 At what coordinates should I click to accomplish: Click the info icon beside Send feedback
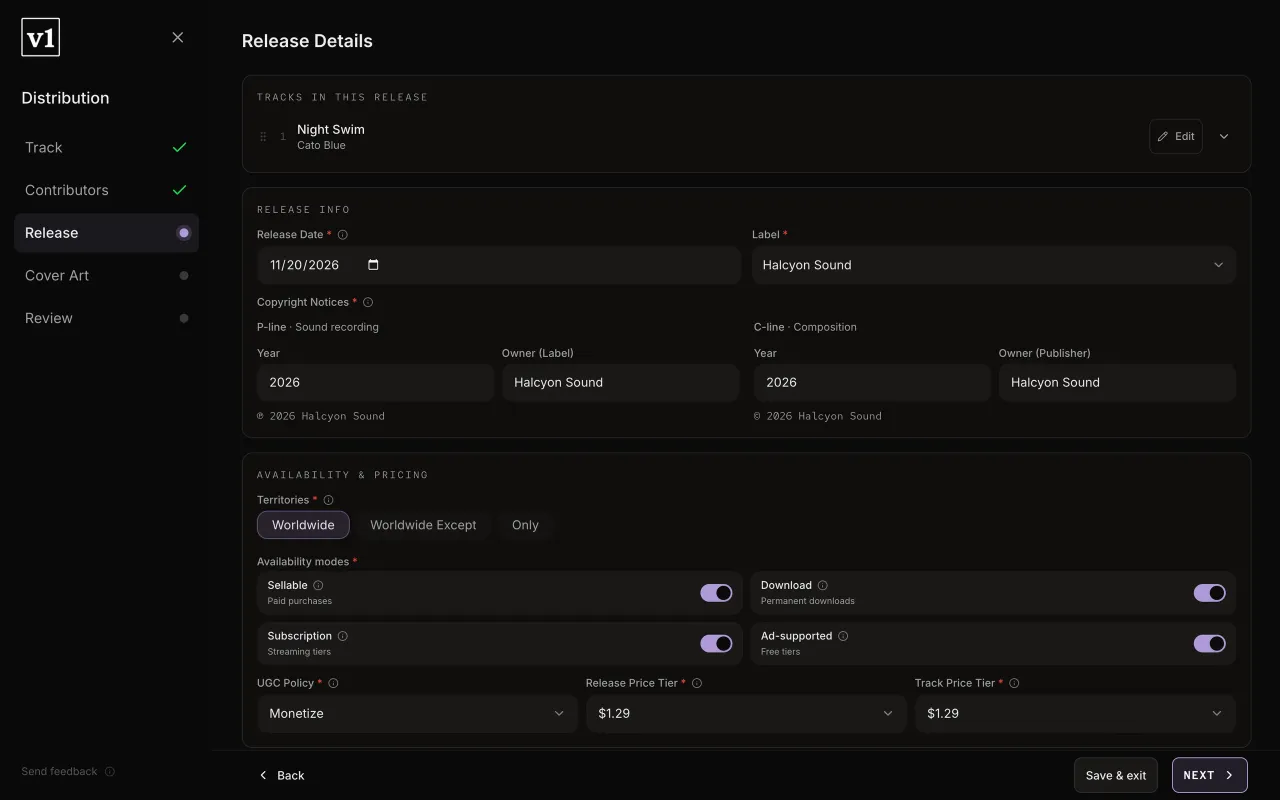click(110, 772)
